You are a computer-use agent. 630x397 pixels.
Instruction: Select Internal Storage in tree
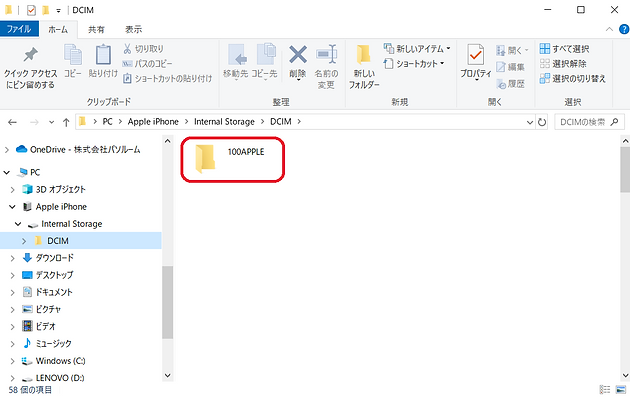tap(65, 224)
